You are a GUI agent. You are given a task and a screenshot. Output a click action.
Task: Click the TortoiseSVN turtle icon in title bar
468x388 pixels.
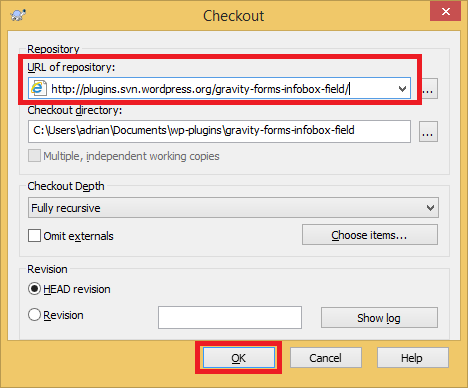coord(18,15)
